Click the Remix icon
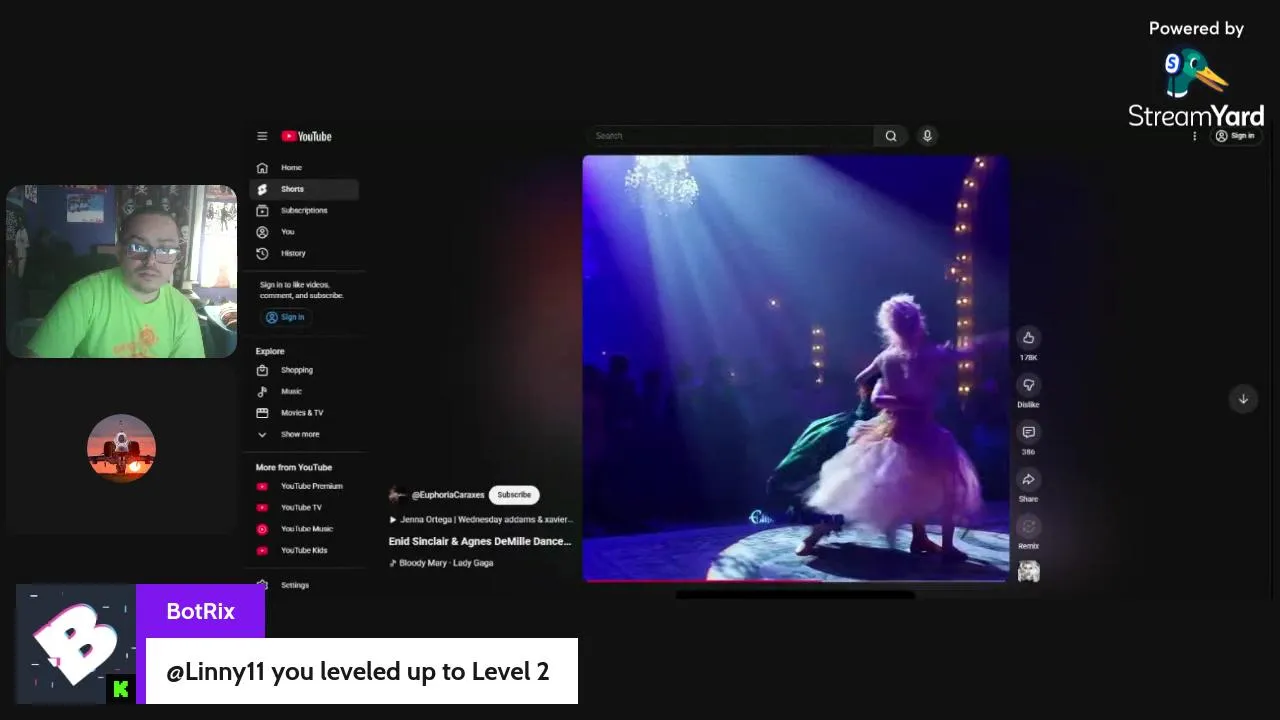Image resolution: width=1280 pixels, height=720 pixels. coord(1028,526)
